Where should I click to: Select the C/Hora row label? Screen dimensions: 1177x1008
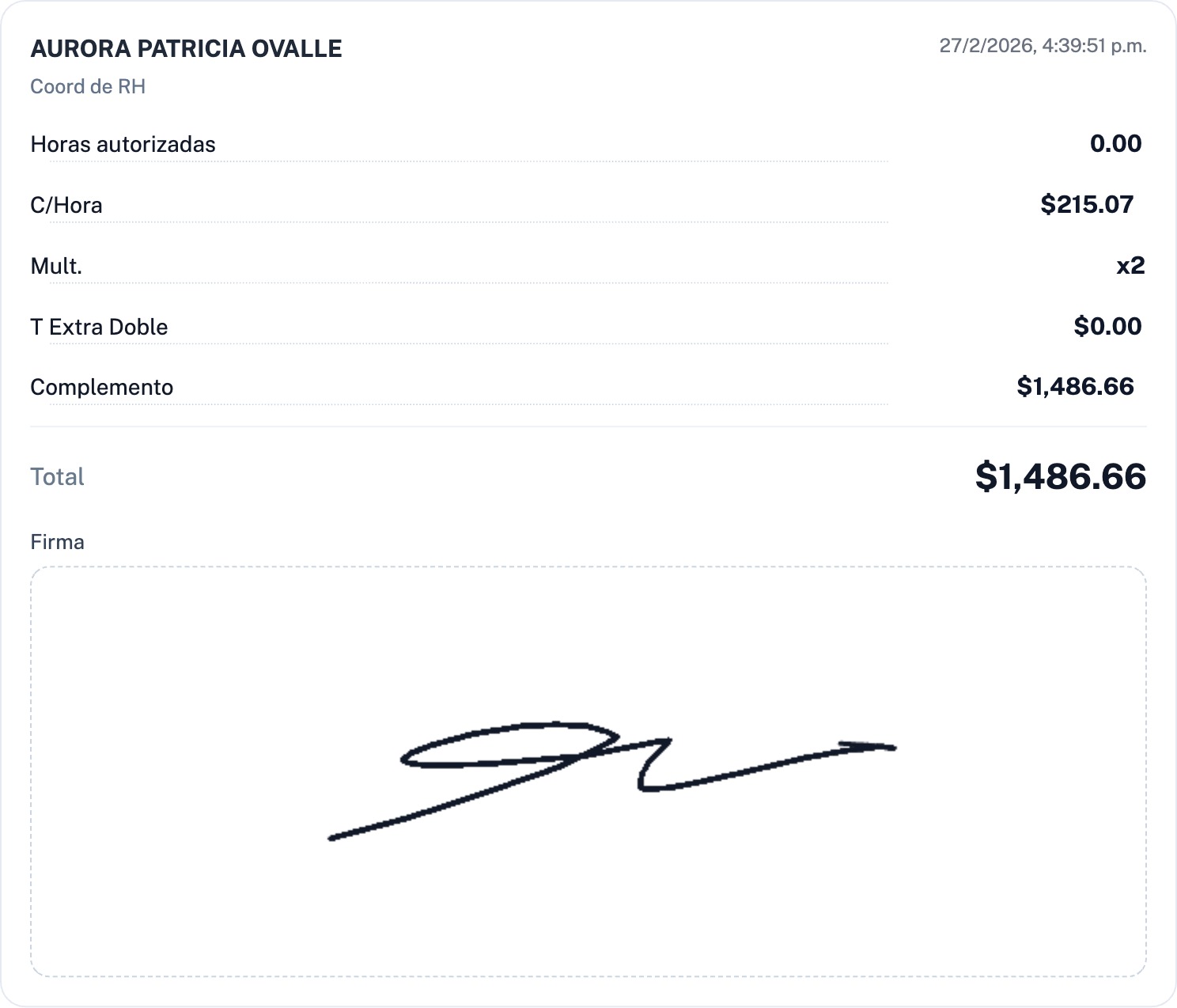(x=66, y=205)
